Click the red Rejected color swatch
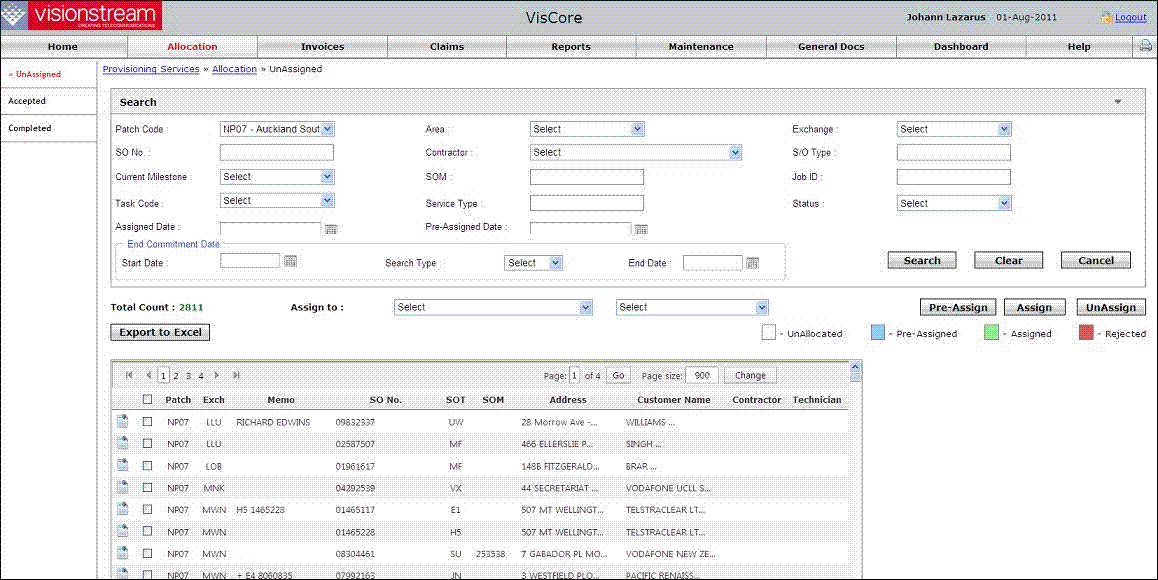1158x580 pixels. (x=1086, y=333)
